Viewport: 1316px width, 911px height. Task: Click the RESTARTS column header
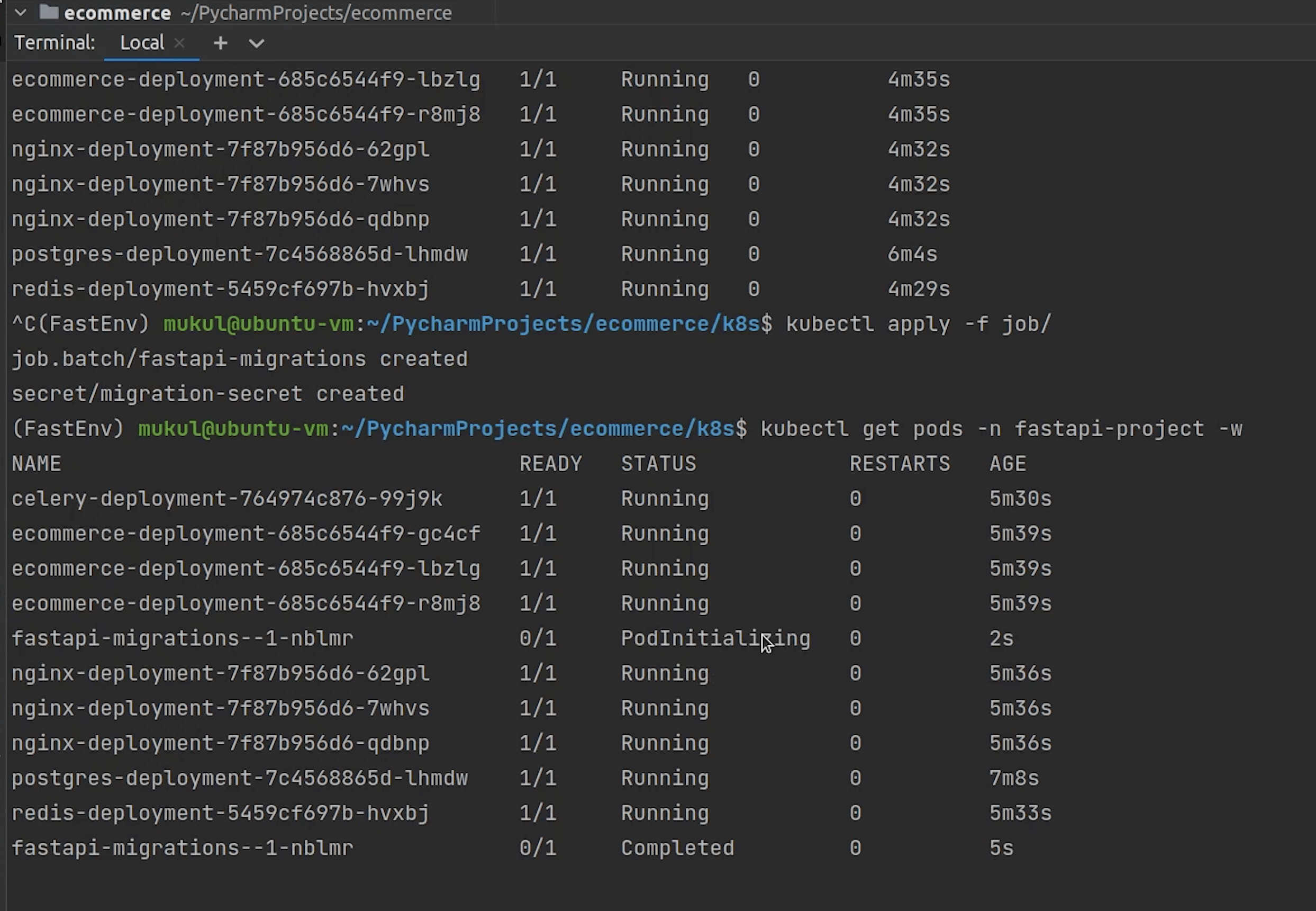(900, 464)
